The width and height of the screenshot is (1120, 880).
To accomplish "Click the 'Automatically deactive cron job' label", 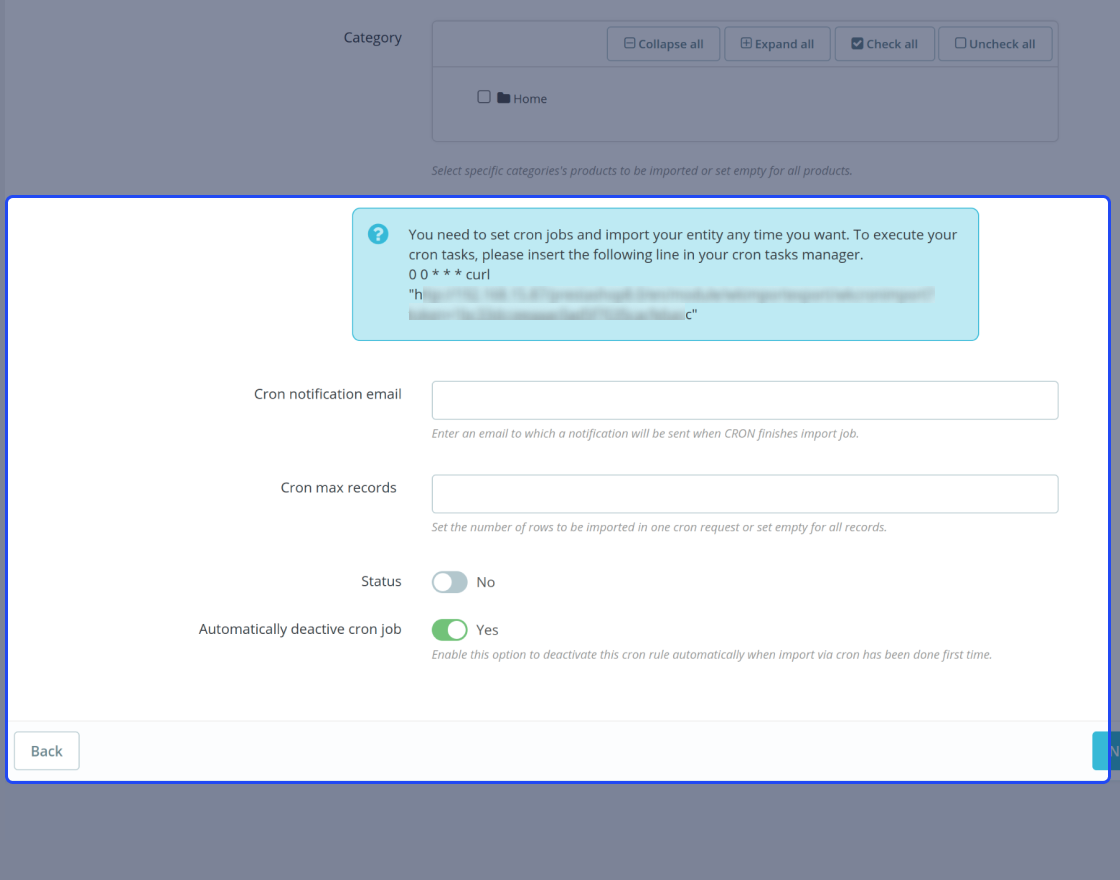I will [x=300, y=629].
